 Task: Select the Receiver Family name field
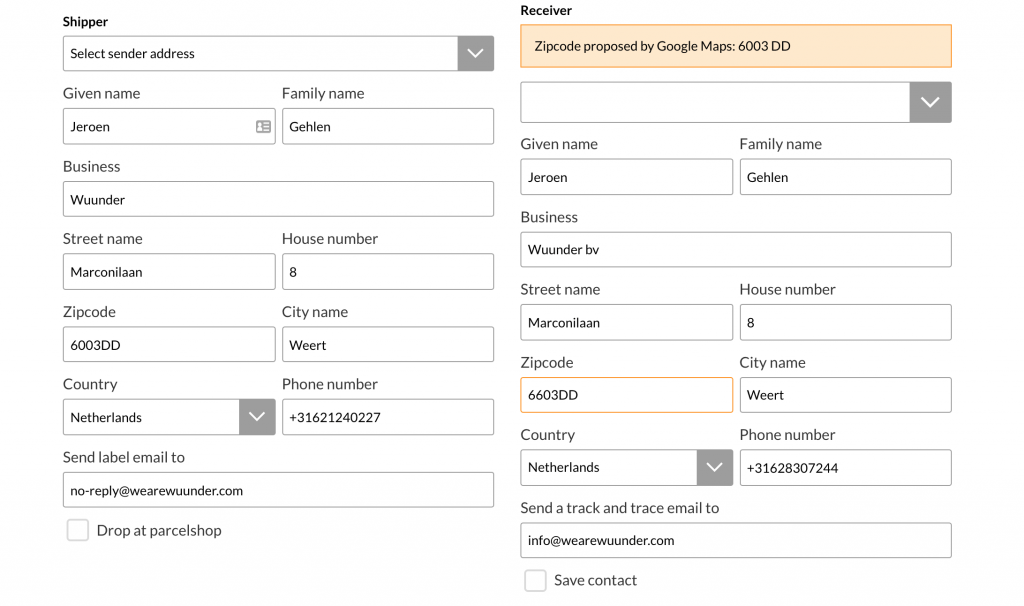846,177
